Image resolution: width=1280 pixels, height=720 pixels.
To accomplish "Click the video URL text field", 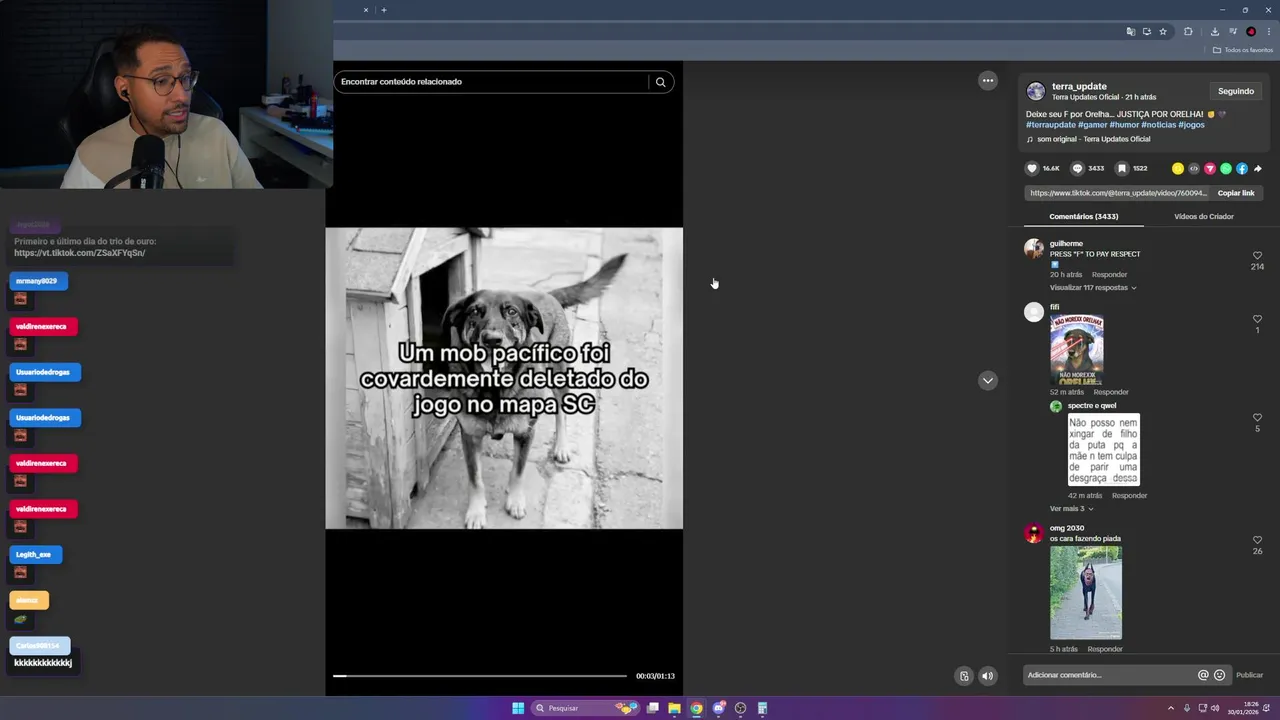I will pos(1118,193).
